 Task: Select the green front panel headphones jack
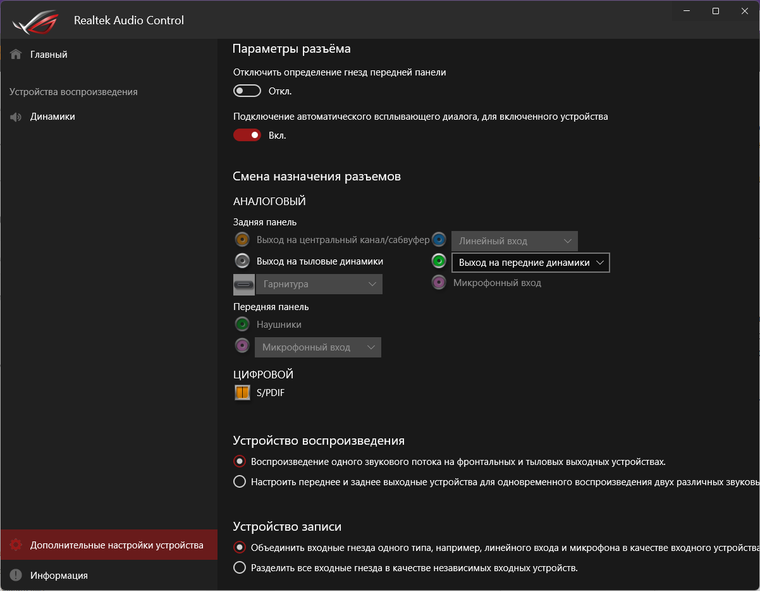(242, 324)
